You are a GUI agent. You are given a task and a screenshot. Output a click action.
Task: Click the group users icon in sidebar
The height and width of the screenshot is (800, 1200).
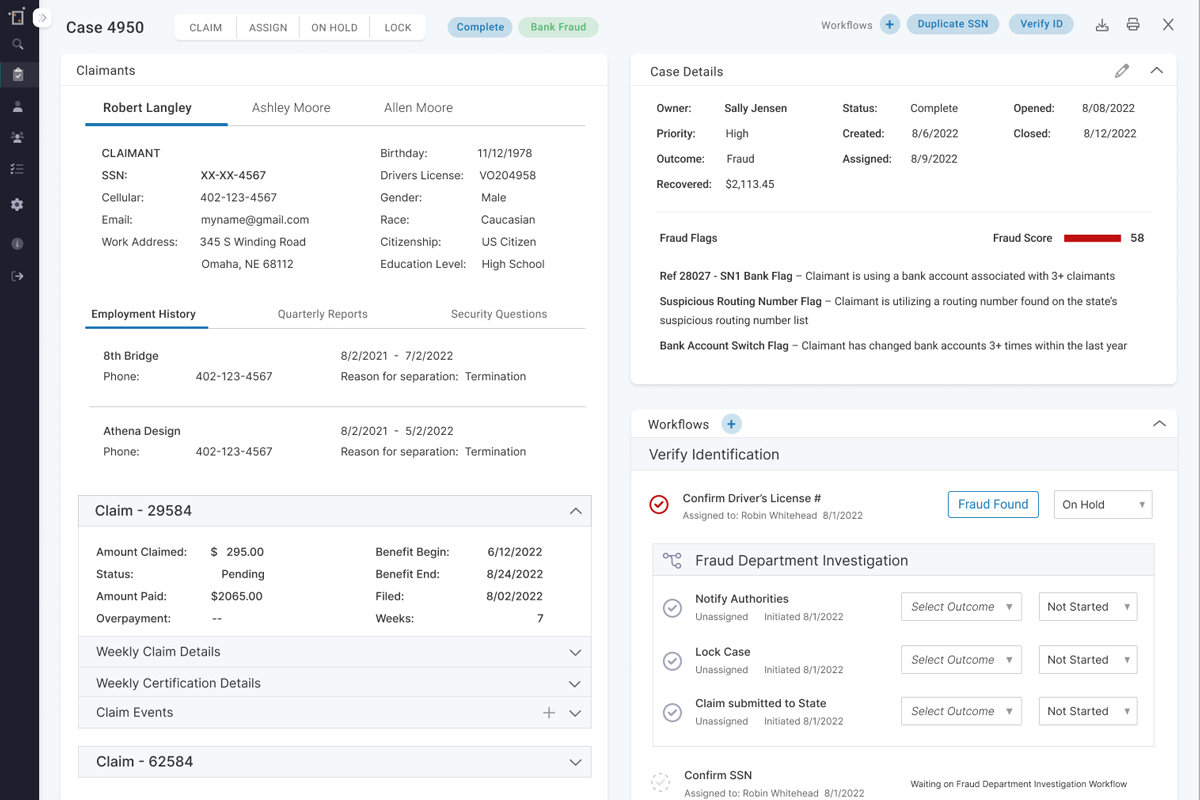(17, 138)
